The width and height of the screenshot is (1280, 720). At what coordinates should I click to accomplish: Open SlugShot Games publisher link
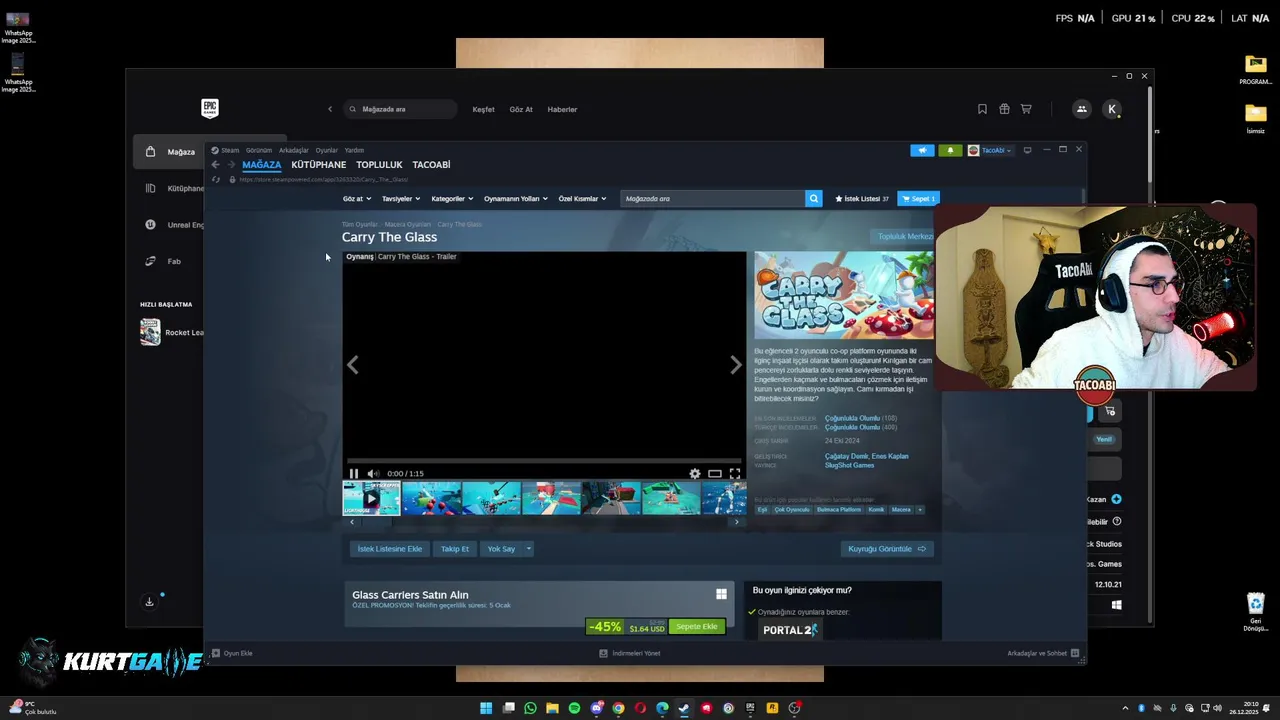click(850, 465)
